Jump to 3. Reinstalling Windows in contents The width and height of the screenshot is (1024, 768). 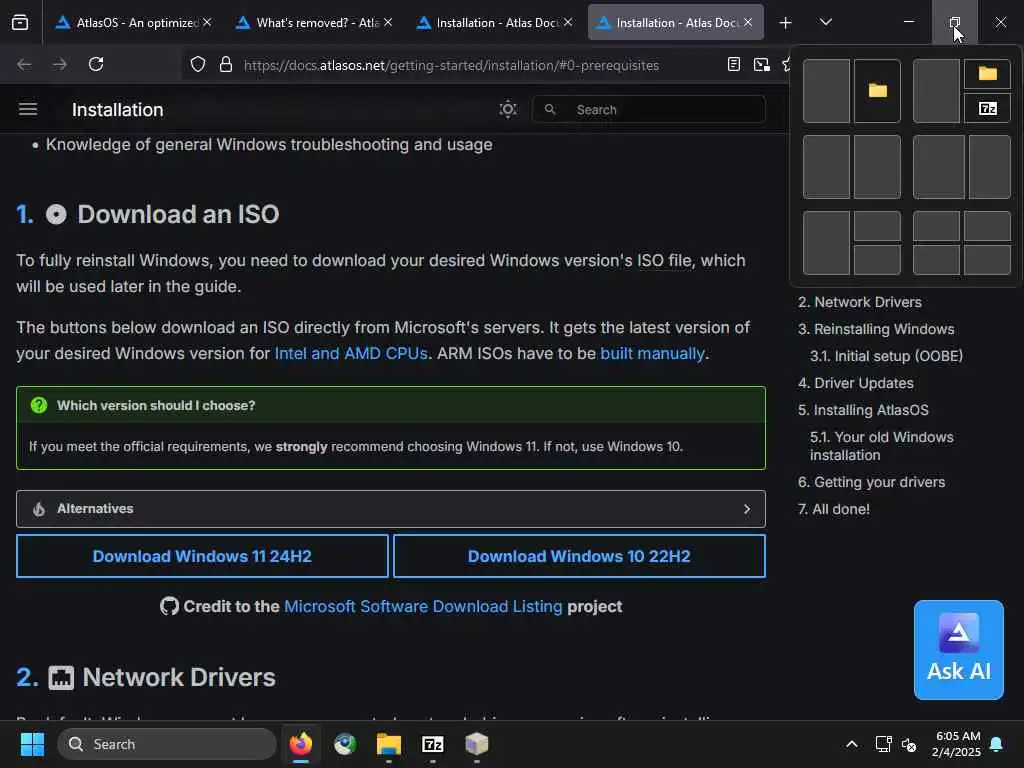(876, 329)
